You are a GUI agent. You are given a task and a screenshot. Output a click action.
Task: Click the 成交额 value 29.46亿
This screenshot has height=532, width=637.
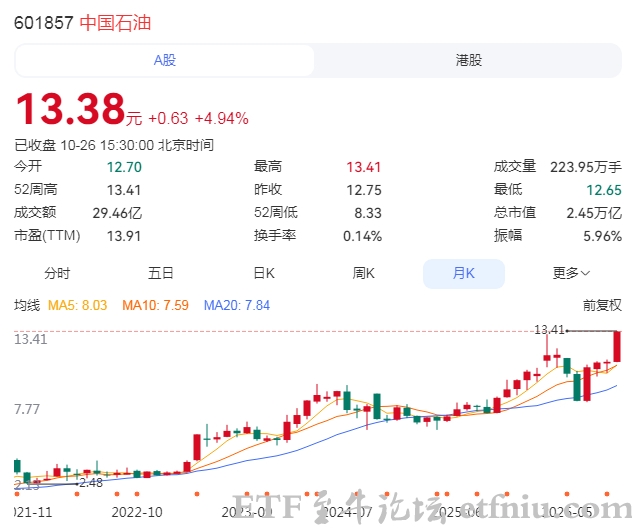(117, 213)
